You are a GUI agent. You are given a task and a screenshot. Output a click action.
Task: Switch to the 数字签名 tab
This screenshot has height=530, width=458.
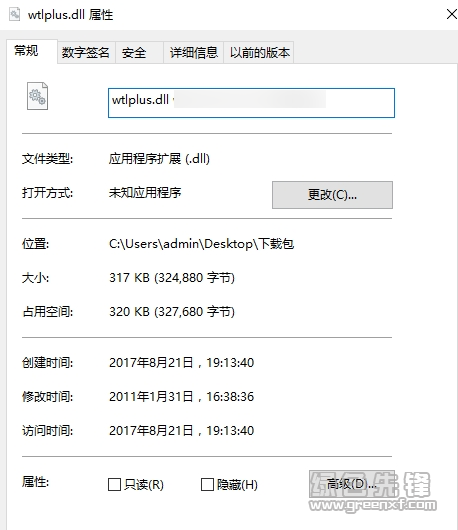click(x=86, y=52)
